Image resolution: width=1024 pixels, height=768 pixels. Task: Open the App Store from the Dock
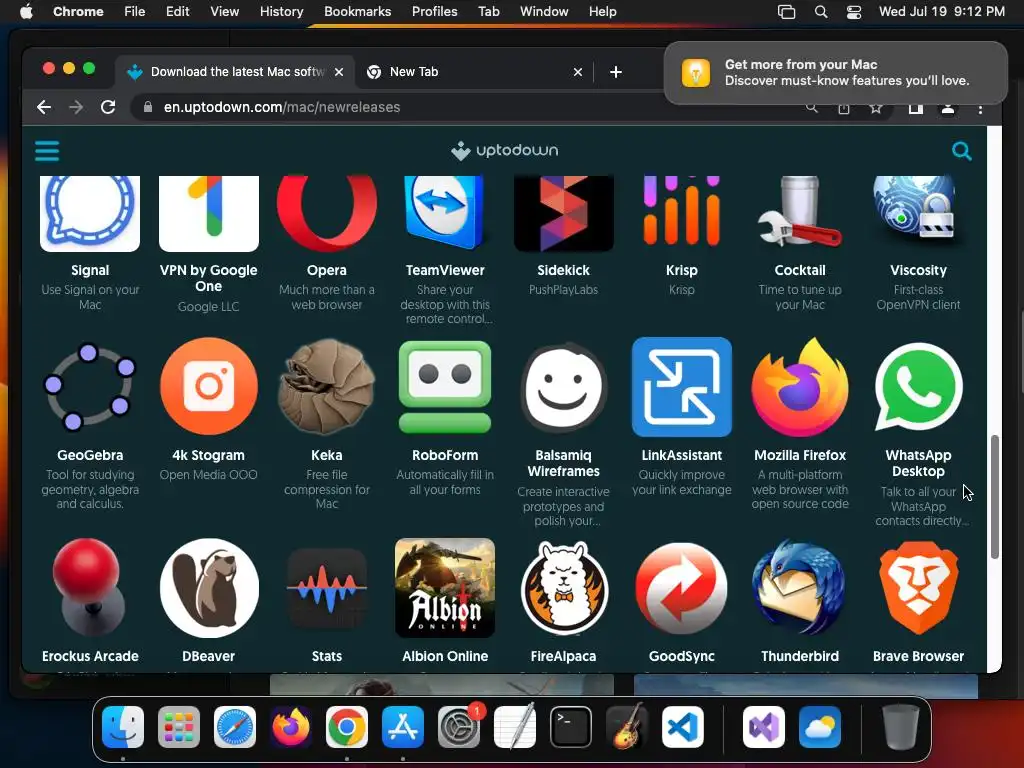(403, 727)
